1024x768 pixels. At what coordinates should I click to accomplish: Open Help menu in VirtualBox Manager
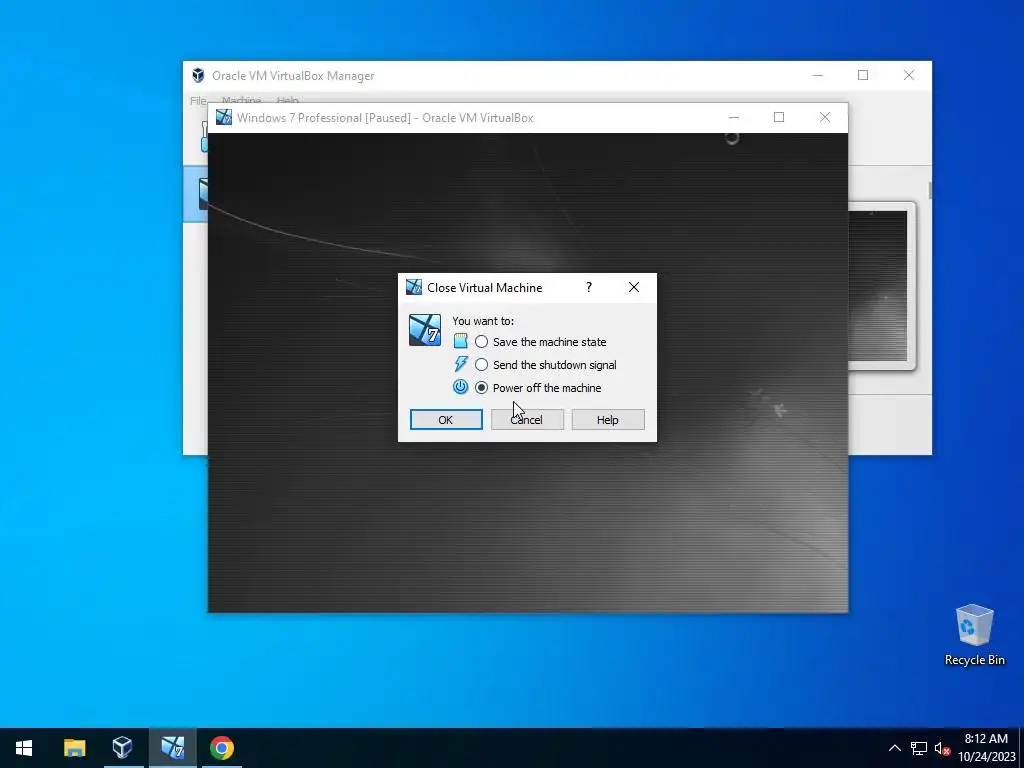tap(287, 101)
